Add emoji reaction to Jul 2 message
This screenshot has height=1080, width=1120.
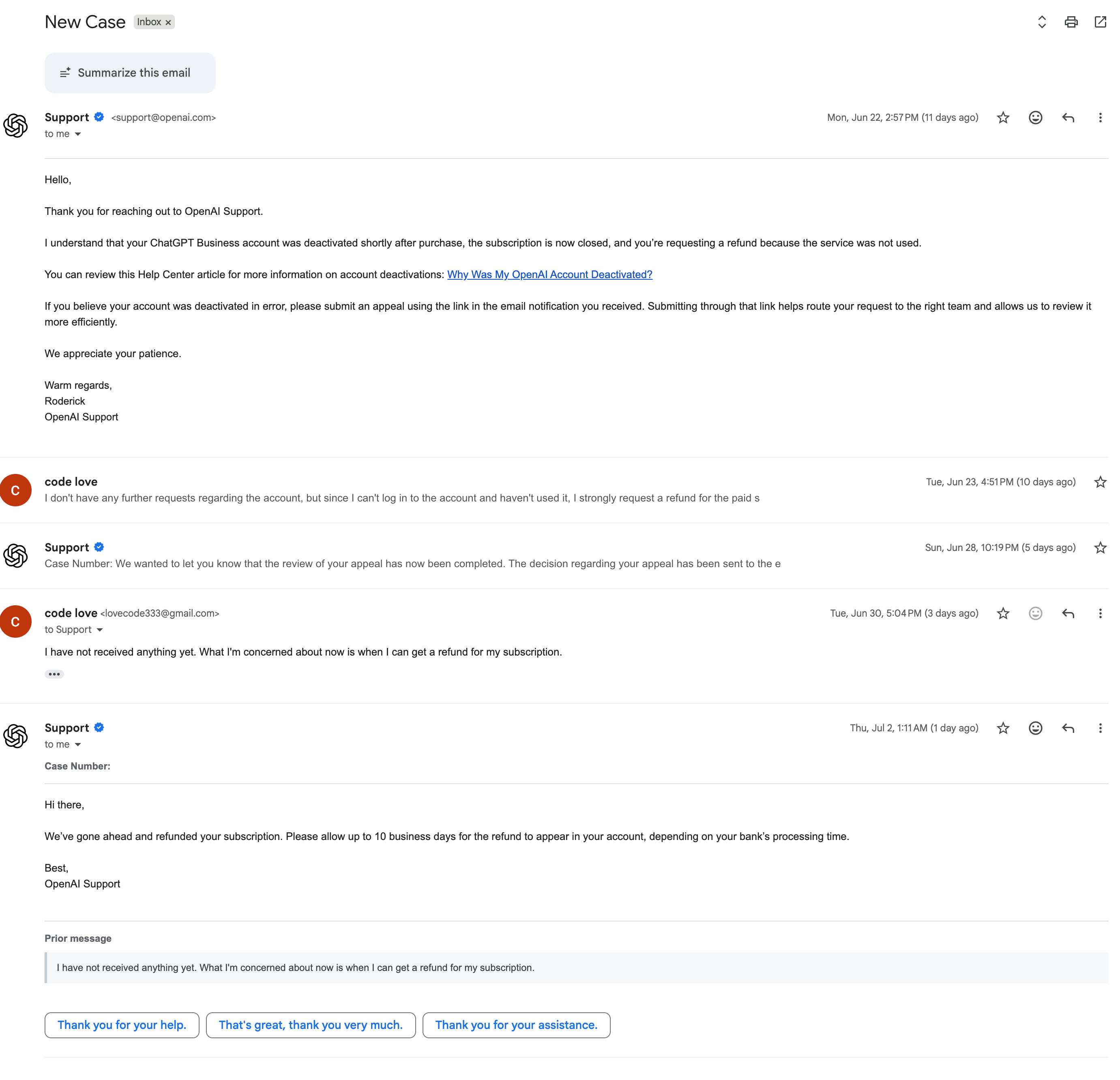(1035, 728)
